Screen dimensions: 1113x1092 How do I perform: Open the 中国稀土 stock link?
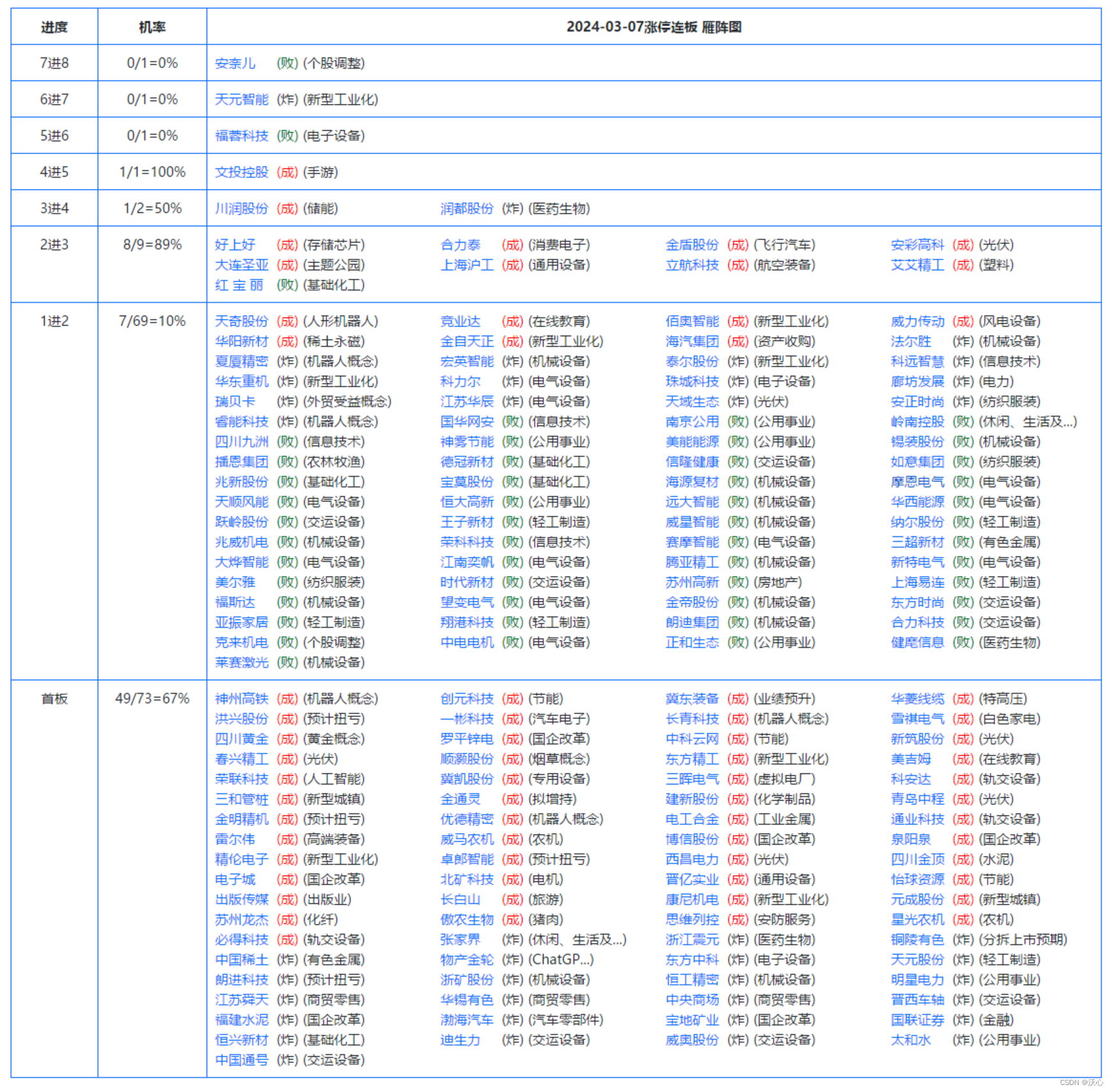click(x=241, y=959)
